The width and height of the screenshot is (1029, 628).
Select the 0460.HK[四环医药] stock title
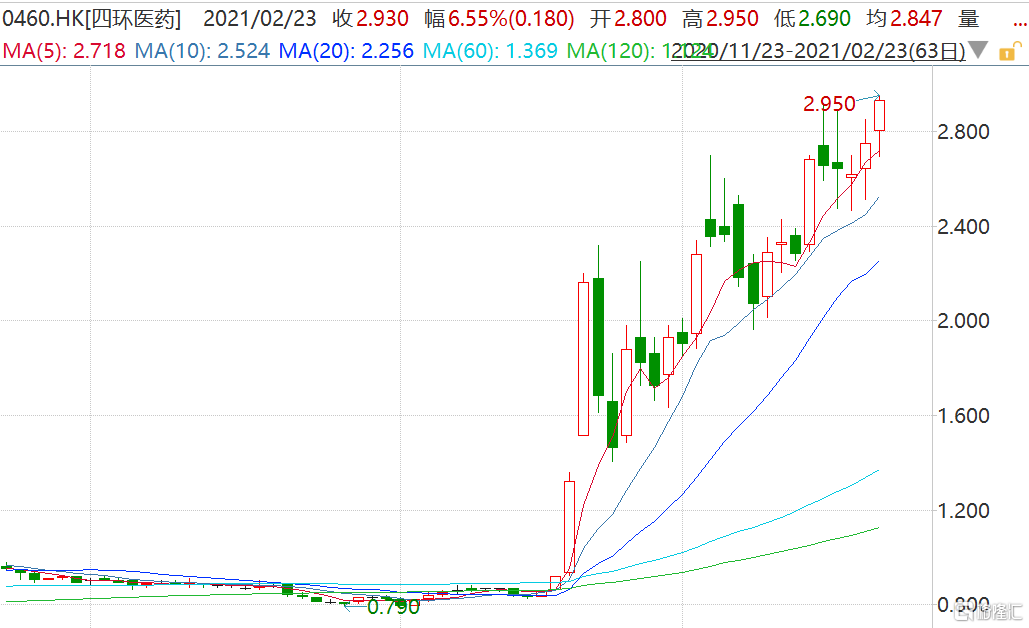pyautogui.click(x=92, y=18)
